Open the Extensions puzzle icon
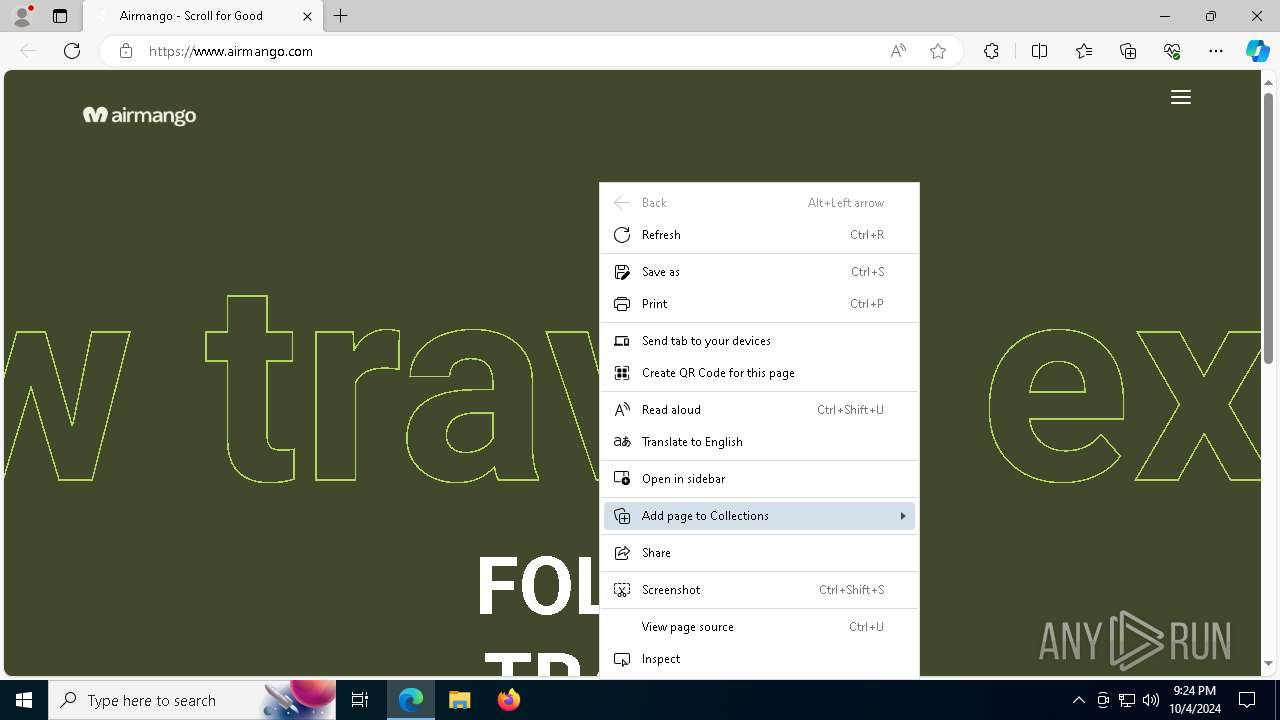Screen dimensions: 1280x720 [991, 51]
